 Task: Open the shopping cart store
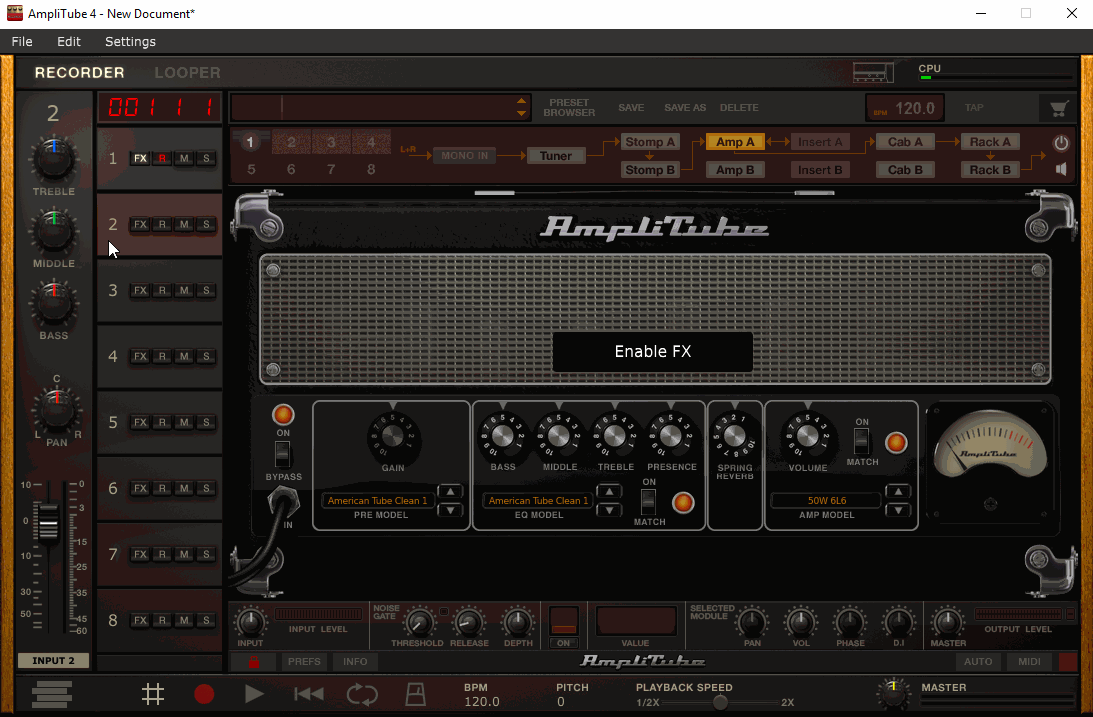click(x=1055, y=108)
